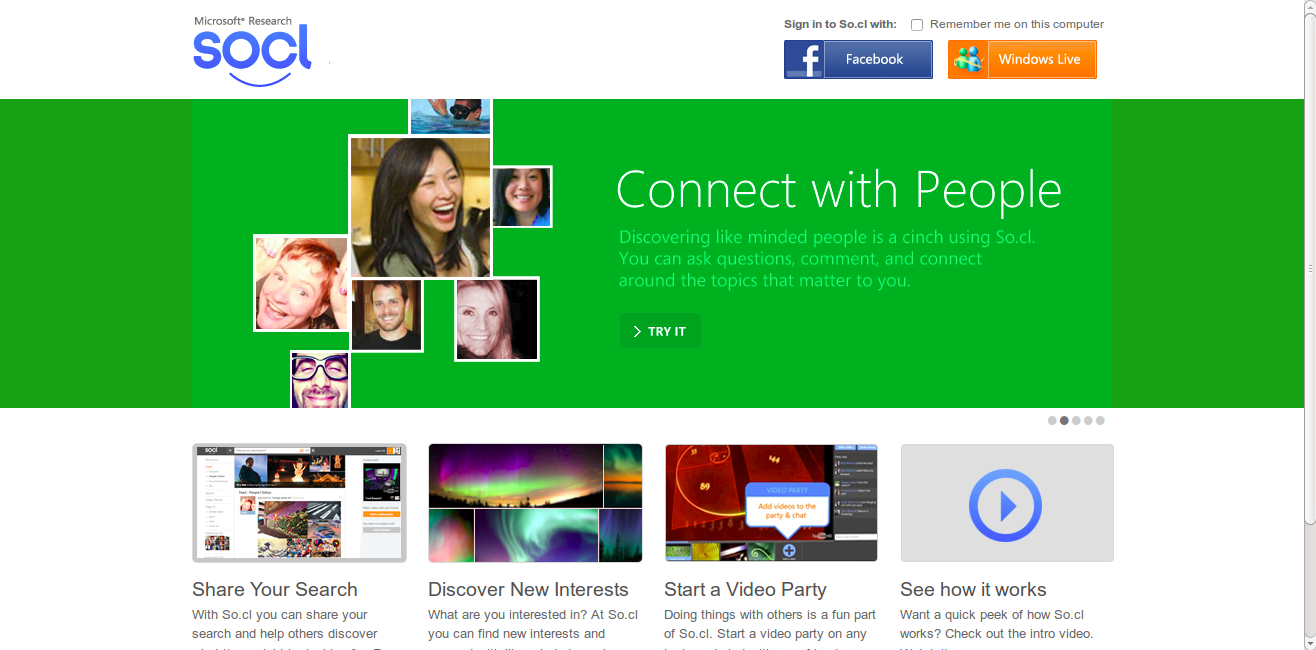
Task: Select the swimmer with goggles photo
Action: click(450, 115)
